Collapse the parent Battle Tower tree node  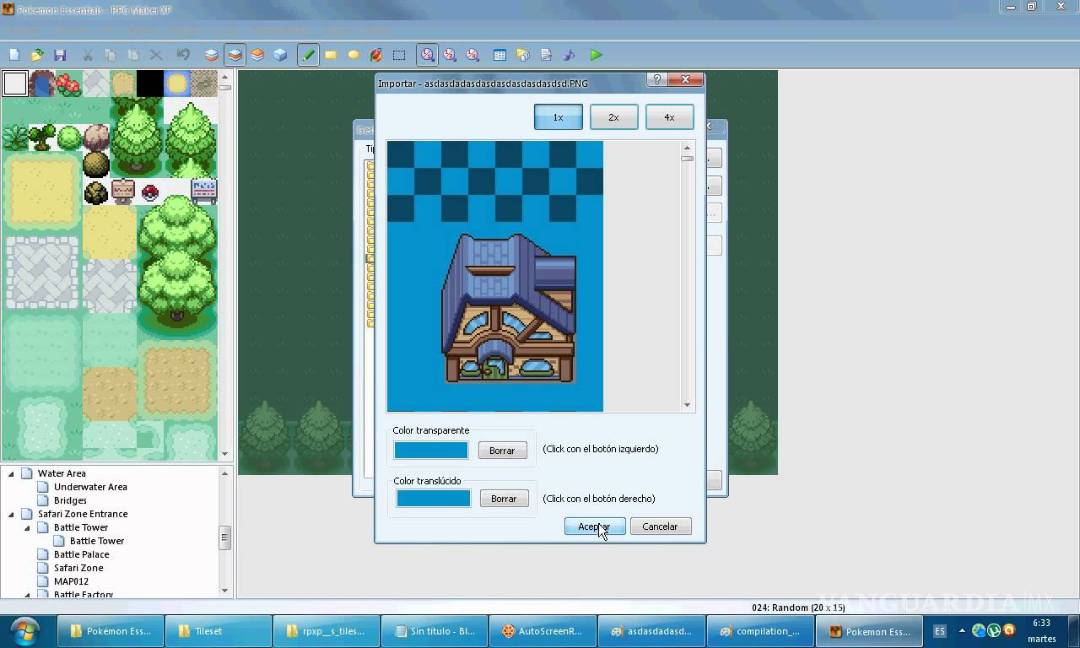click(x=28, y=528)
